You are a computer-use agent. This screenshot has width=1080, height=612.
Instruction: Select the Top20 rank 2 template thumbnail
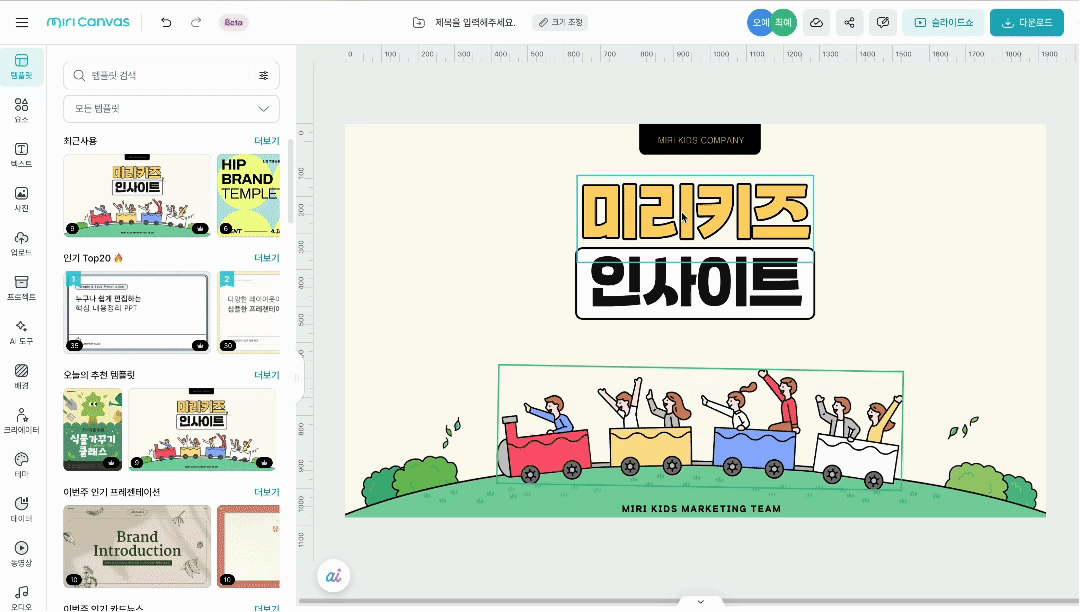[249, 313]
